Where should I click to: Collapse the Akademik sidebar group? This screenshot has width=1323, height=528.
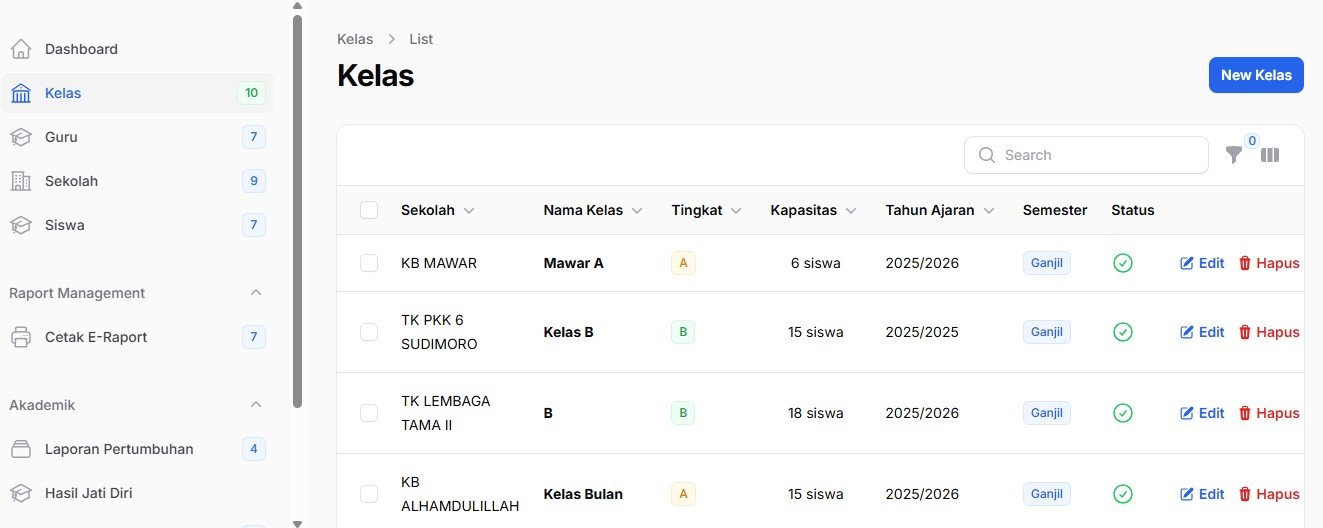coord(255,405)
